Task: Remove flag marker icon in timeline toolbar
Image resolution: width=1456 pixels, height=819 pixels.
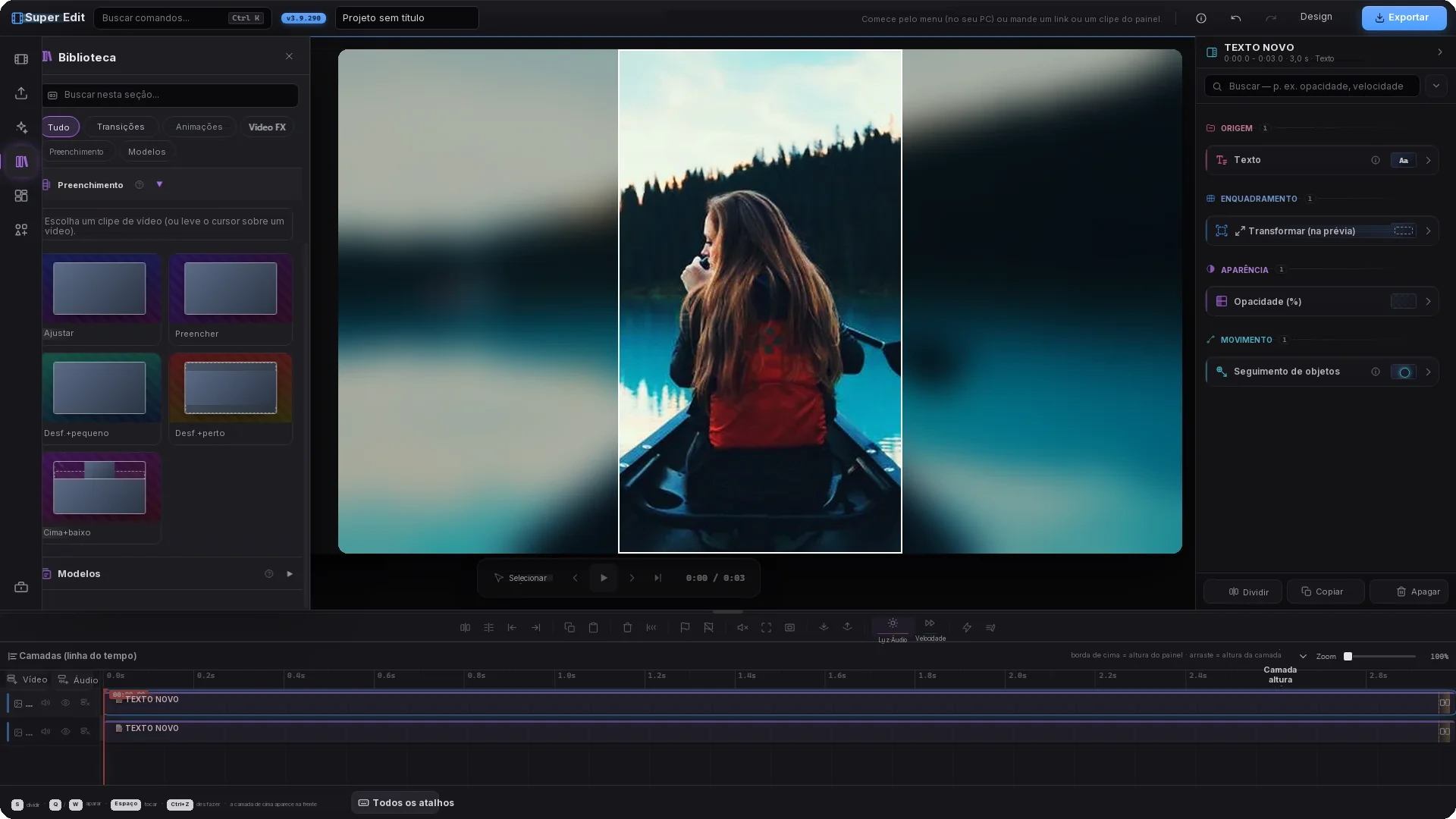Action: point(708,628)
